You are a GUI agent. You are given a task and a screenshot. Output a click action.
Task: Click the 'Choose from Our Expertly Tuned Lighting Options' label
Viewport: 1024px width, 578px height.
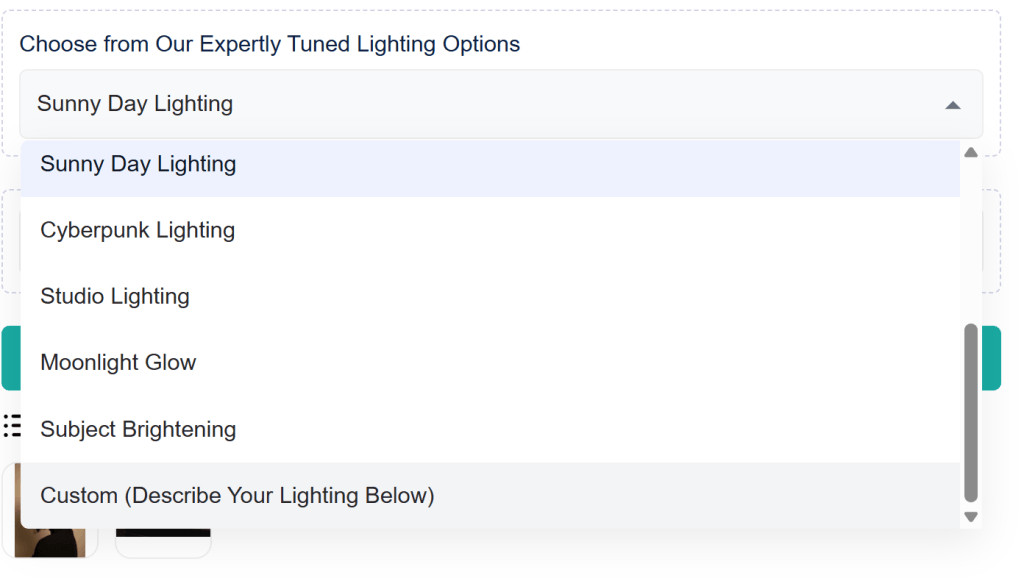tap(270, 44)
